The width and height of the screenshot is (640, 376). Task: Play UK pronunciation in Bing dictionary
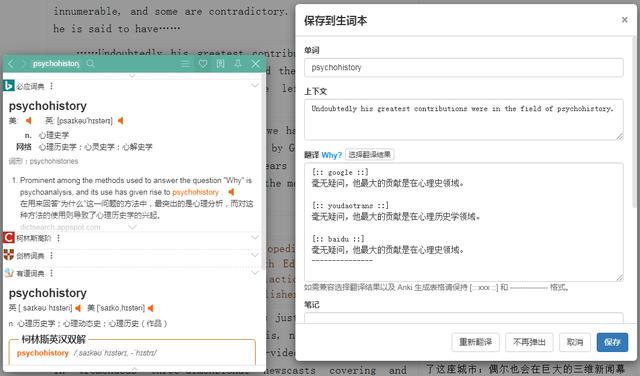tap(120, 121)
